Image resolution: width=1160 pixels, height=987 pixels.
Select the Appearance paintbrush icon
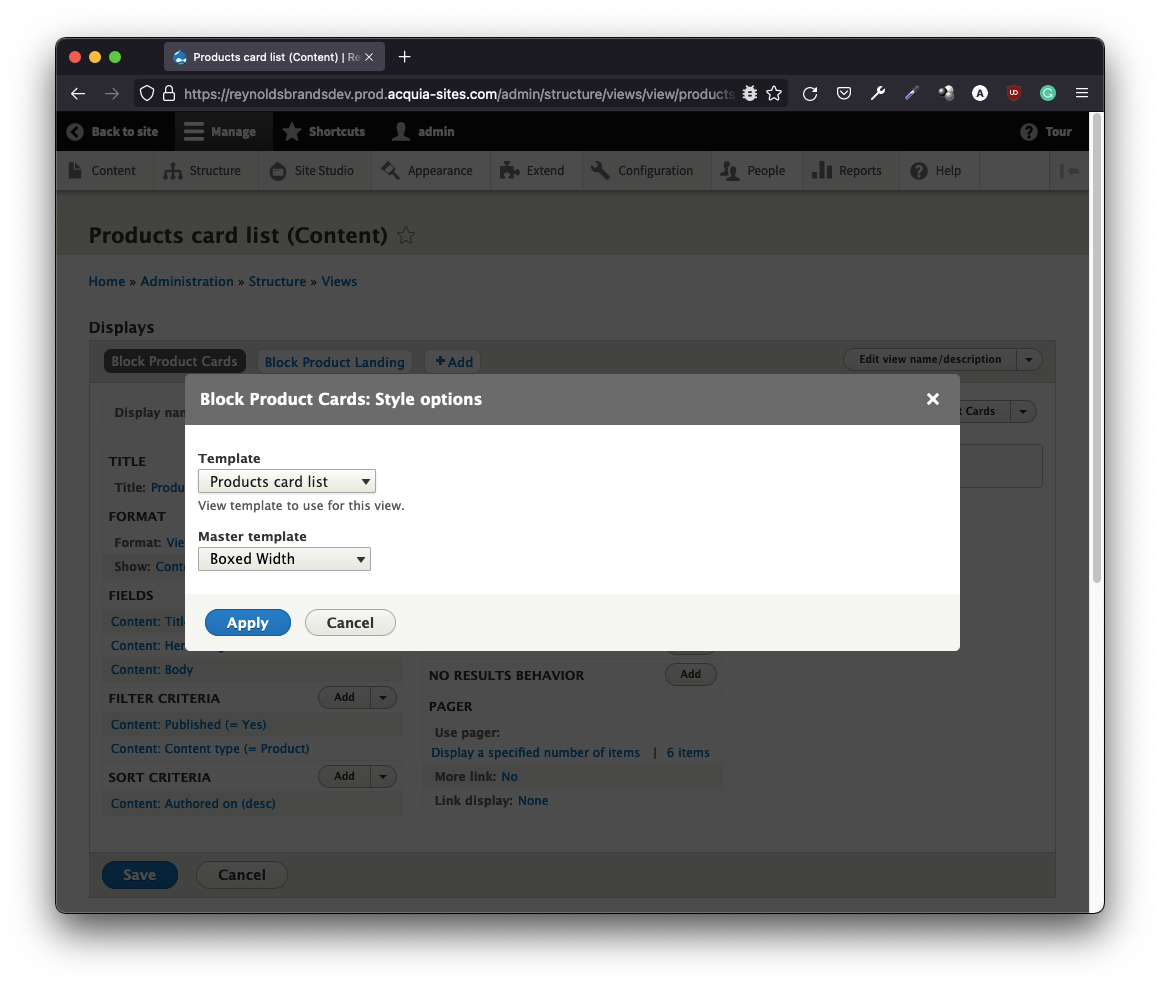click(392, 170)
